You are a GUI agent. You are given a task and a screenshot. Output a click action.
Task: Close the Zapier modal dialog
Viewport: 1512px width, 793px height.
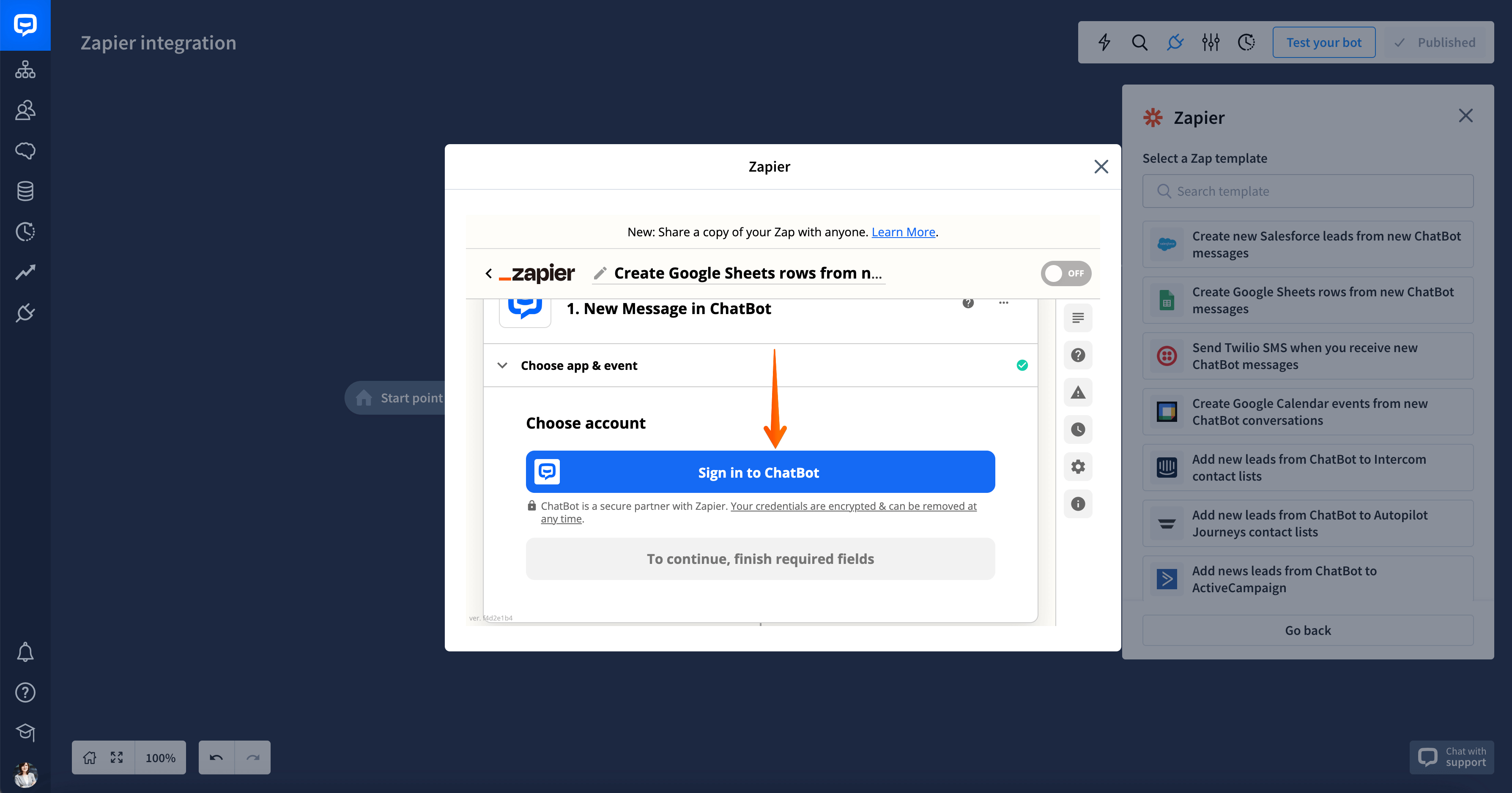pos(1101,167)
